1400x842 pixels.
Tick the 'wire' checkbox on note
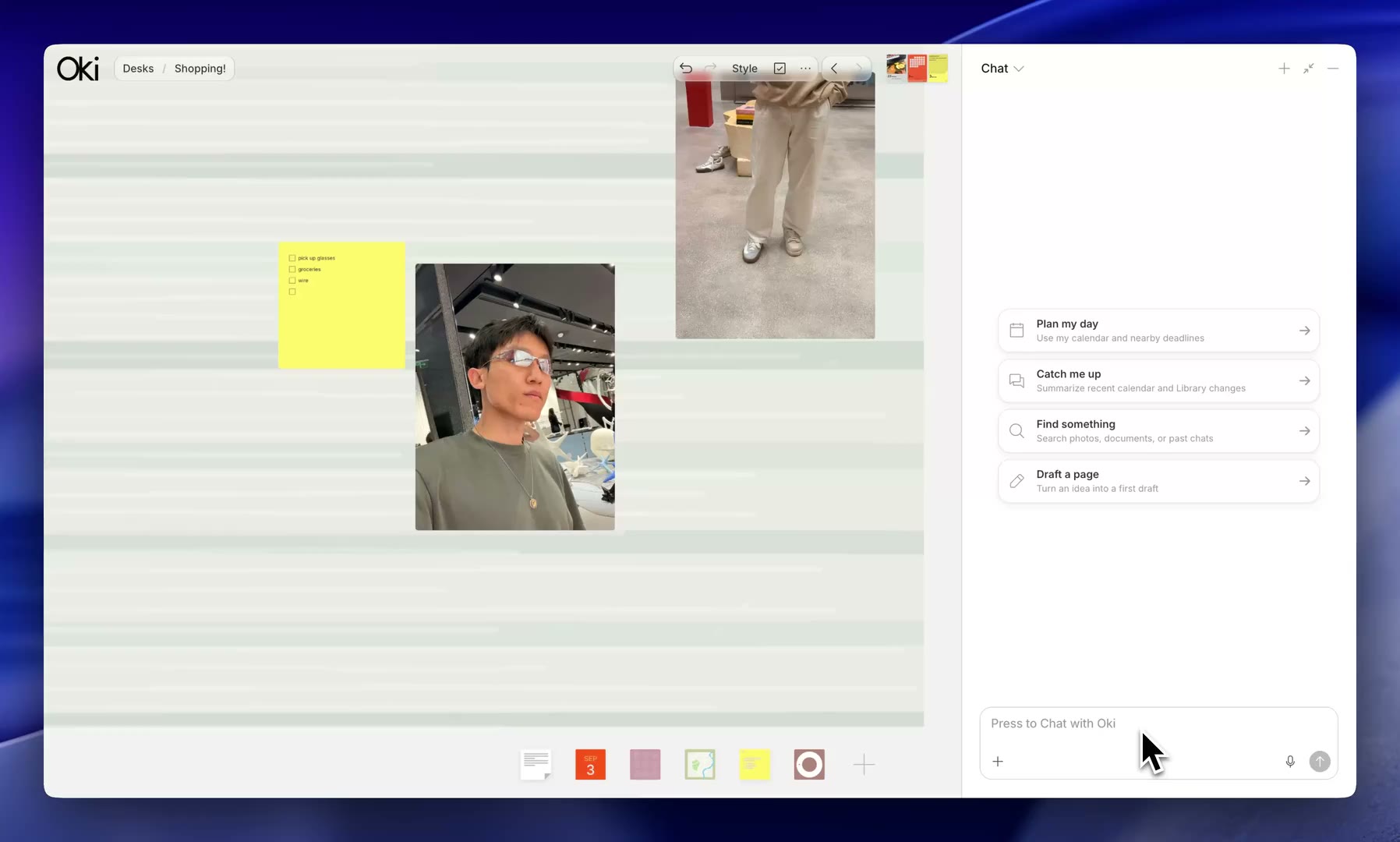292,281
